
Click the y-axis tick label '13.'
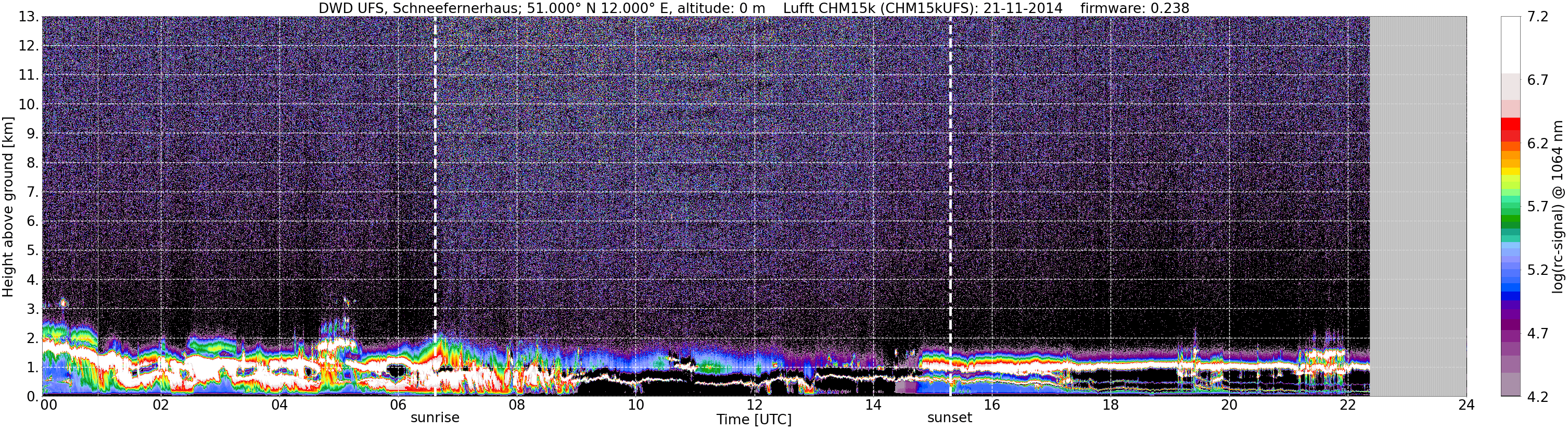pos(29,17)
